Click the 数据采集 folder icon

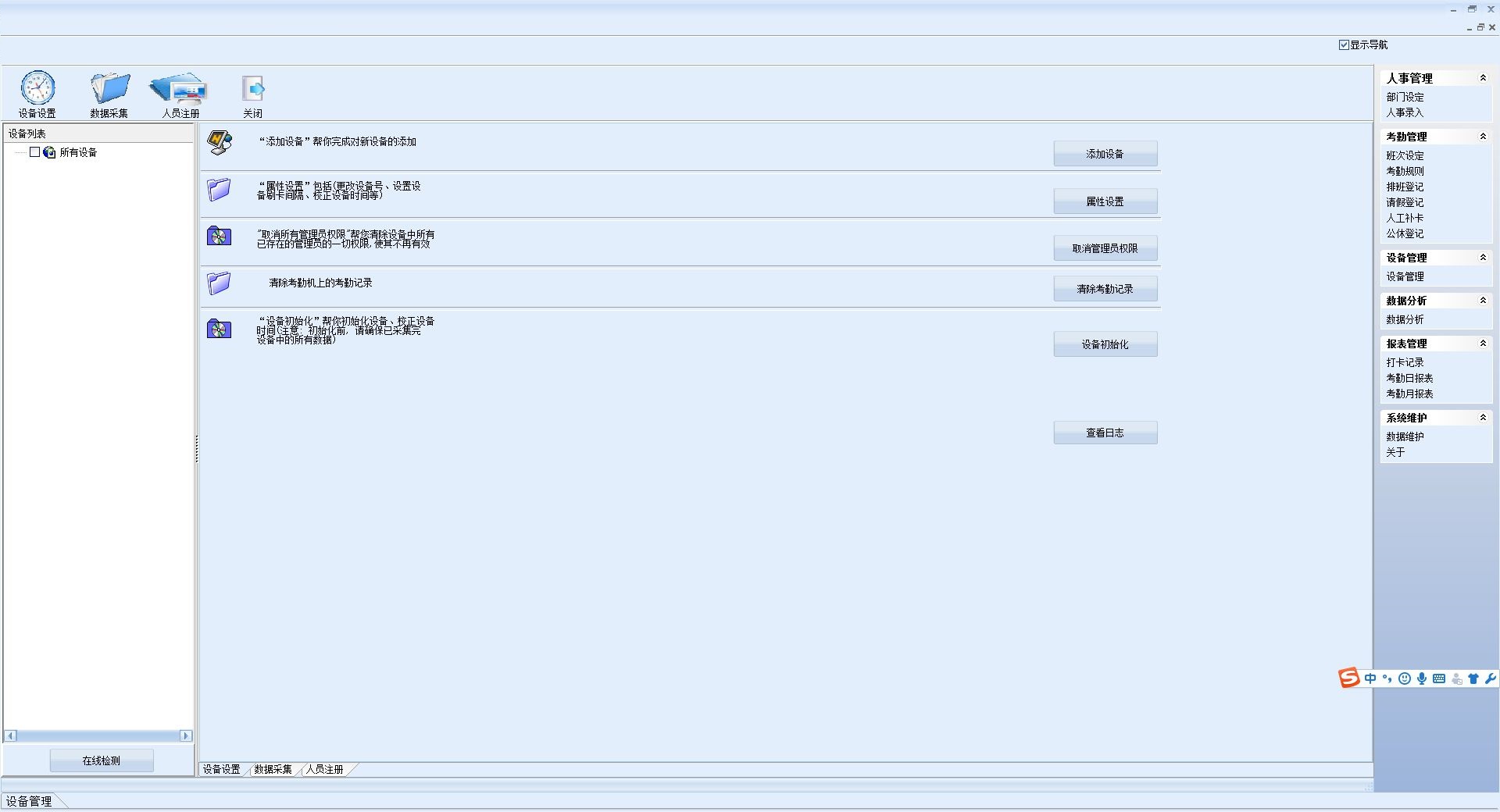pos(109,87)
